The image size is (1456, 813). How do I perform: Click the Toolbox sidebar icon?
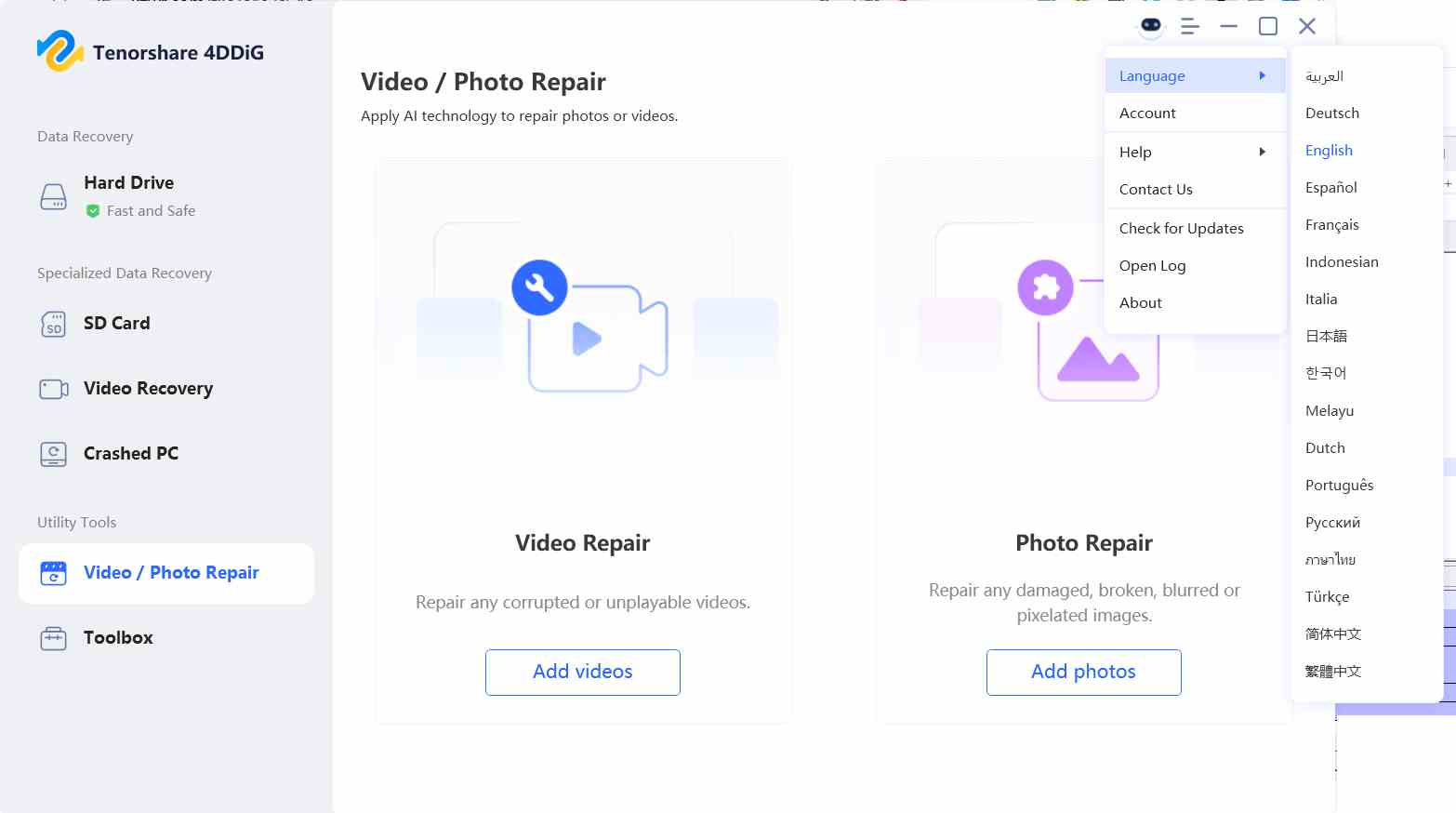54,638
